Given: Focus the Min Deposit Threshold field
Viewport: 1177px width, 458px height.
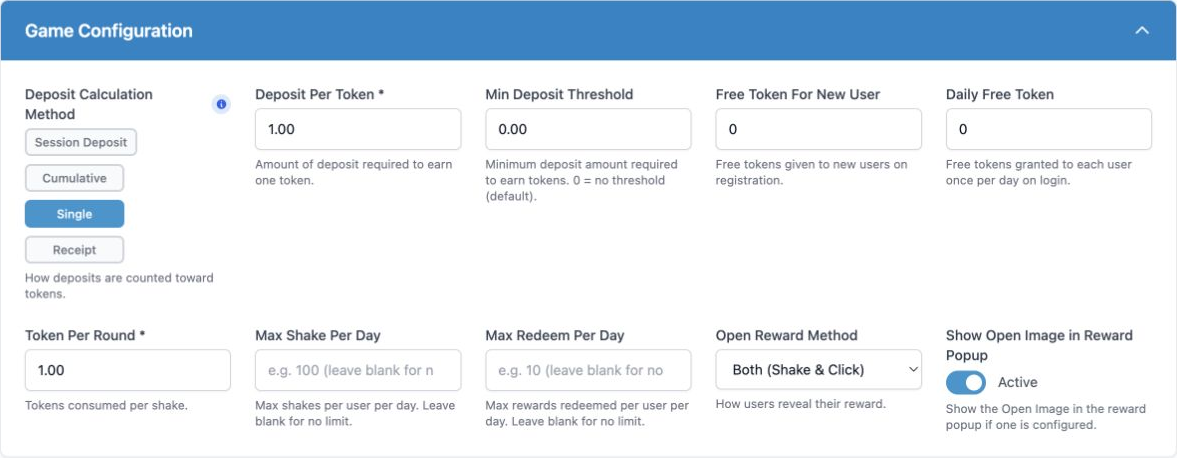Looking at the screenshot, I should coord(588,129).
